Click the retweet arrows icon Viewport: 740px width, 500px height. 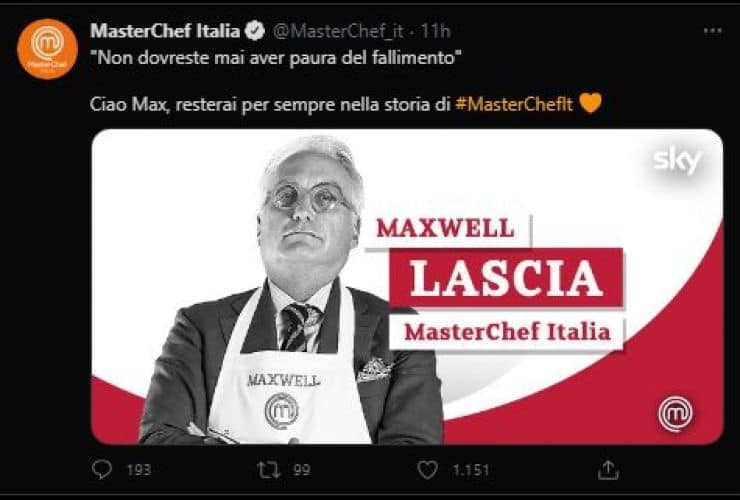coord(268,470)
